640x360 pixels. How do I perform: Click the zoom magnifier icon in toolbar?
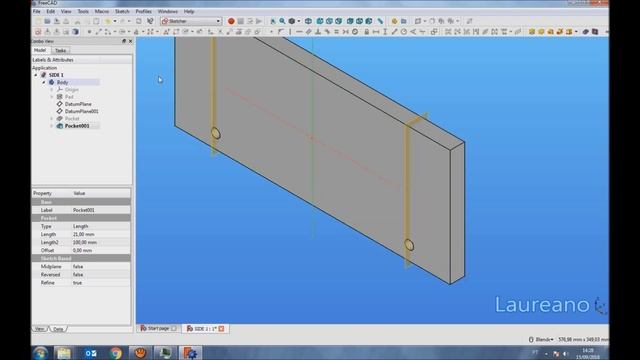pyautogui.click(x=282, y=21)
